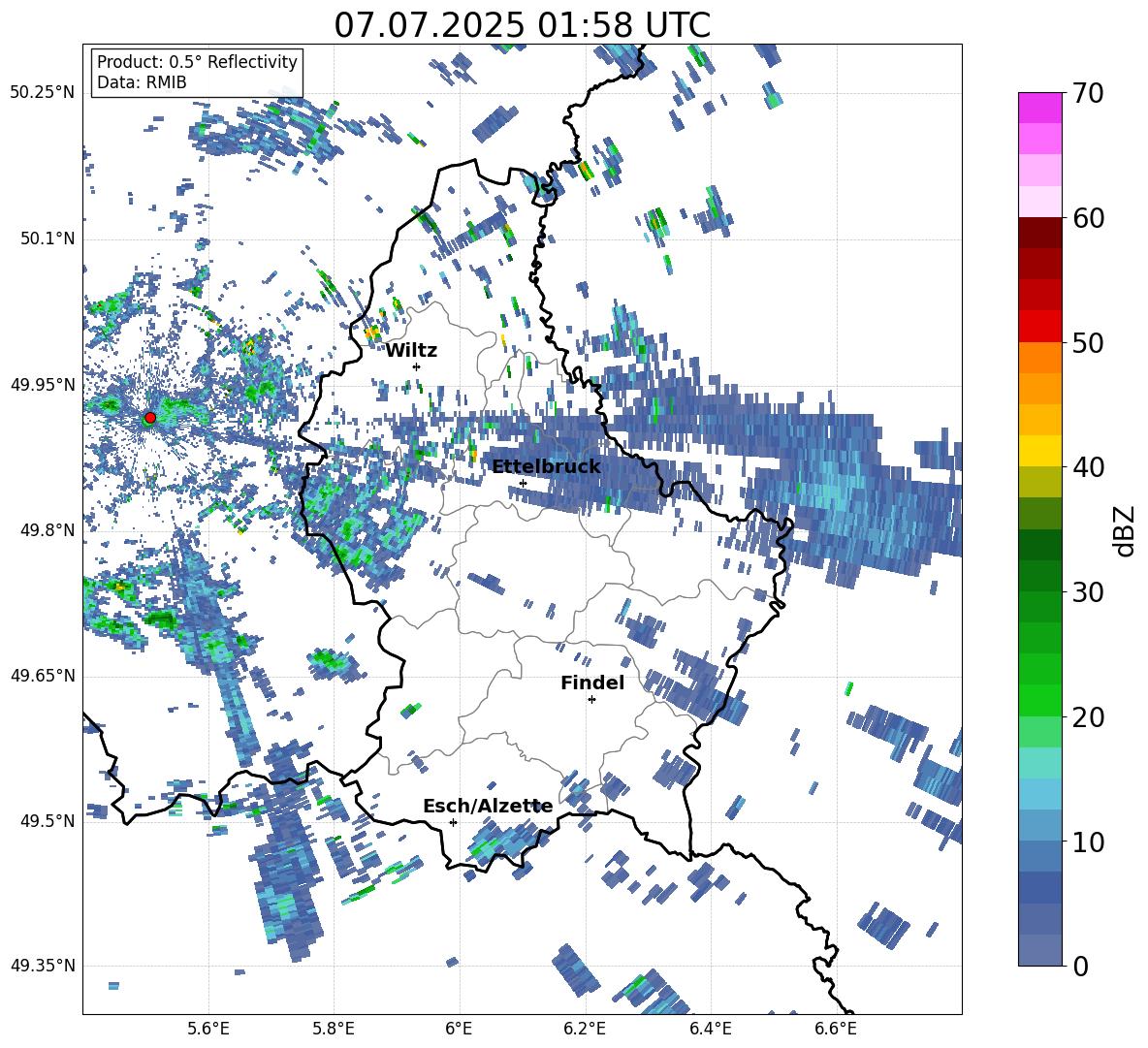This screenshot has height=1048, width=1148.
Task: Click the Esch/Alzette city label
Action: [488, 807]
